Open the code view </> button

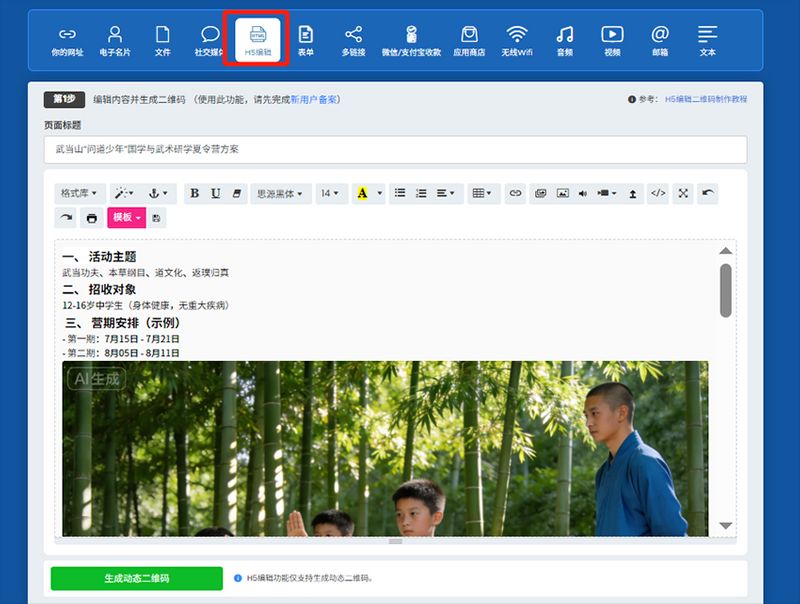coord(658,193)
